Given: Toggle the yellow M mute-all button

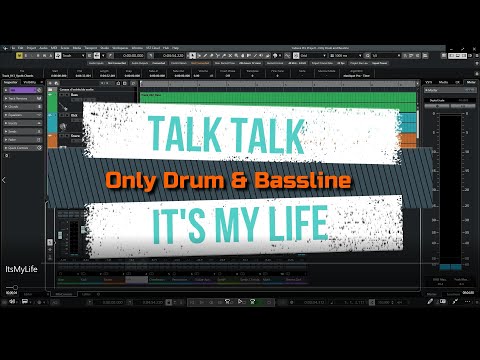Looking at the screenshot, I should (19, 55).
